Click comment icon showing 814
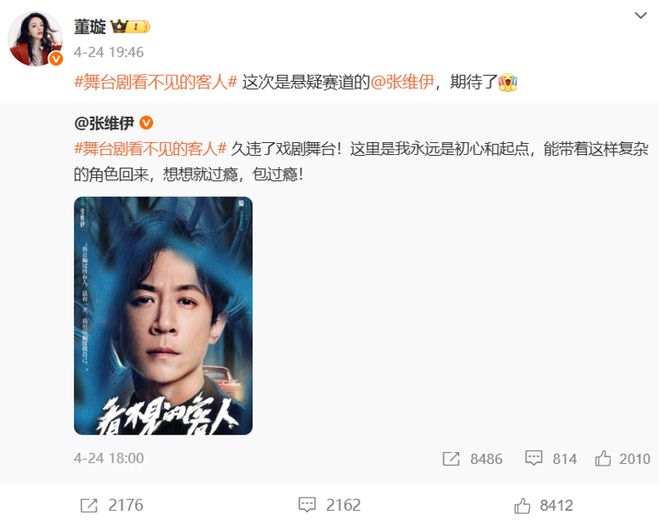660x526 pixels. click(534, 458)
